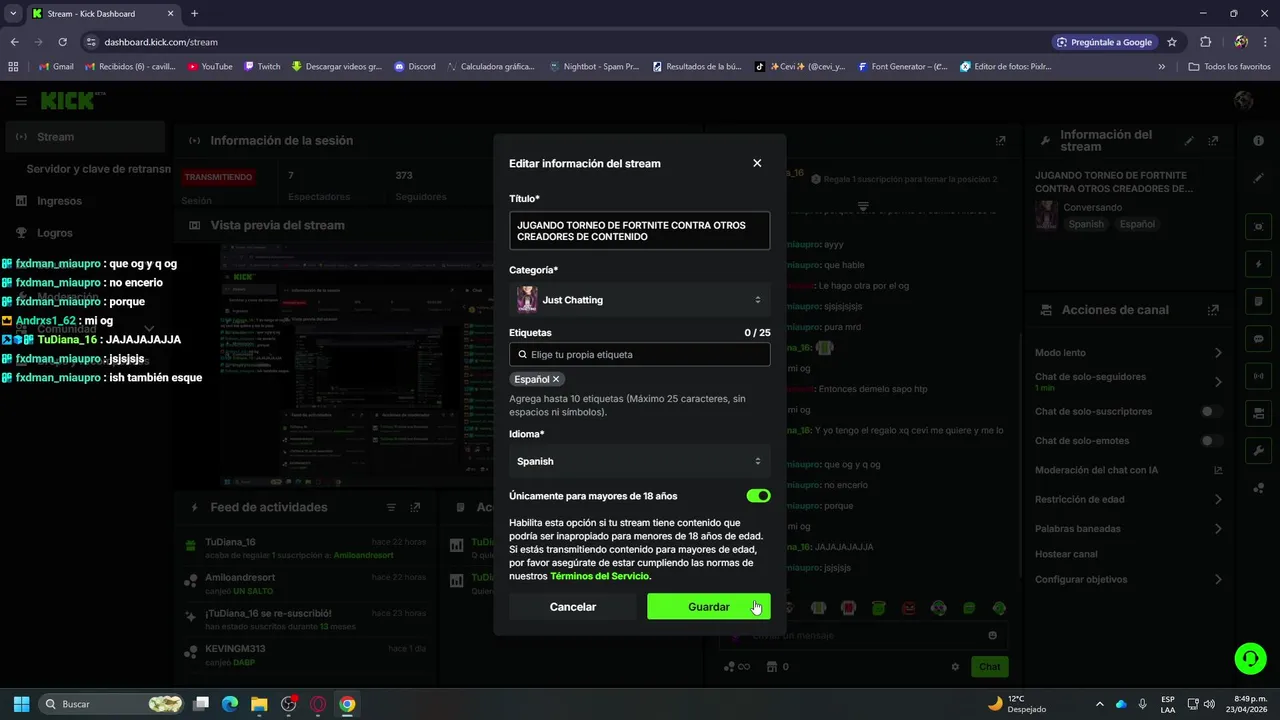Open KEVINGM313 activity feed entry

(306, 654)
